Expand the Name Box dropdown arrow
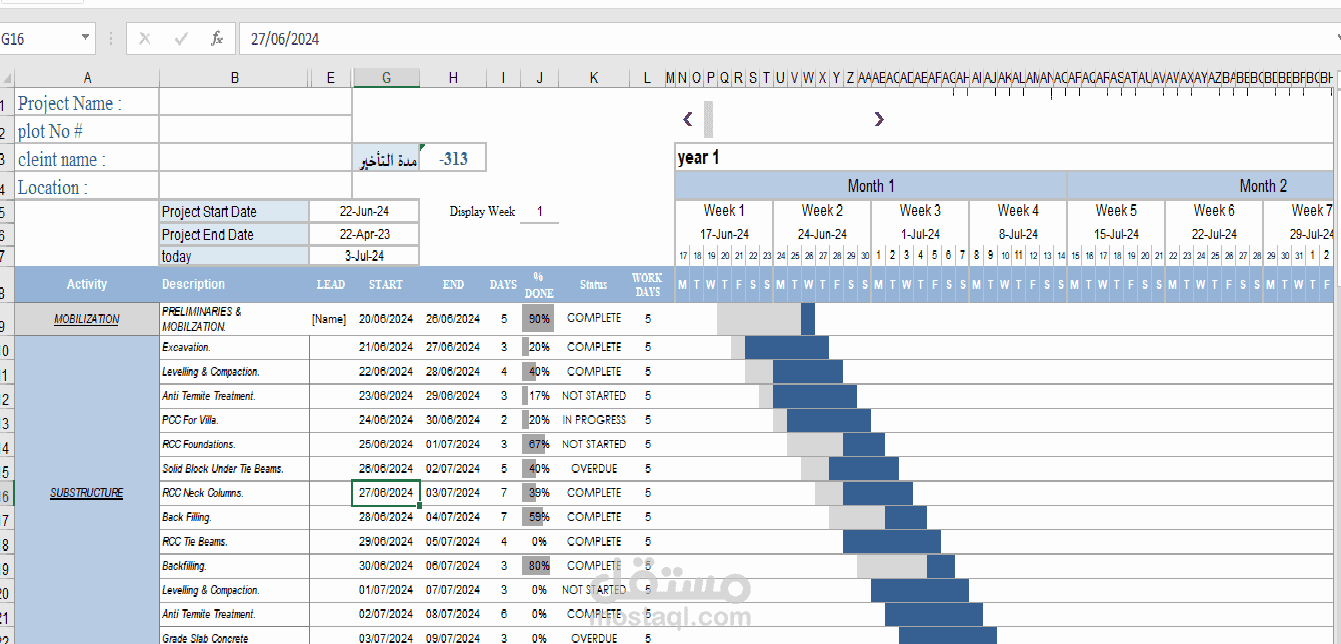This screenshot has width=1341, height=644. 86,39
